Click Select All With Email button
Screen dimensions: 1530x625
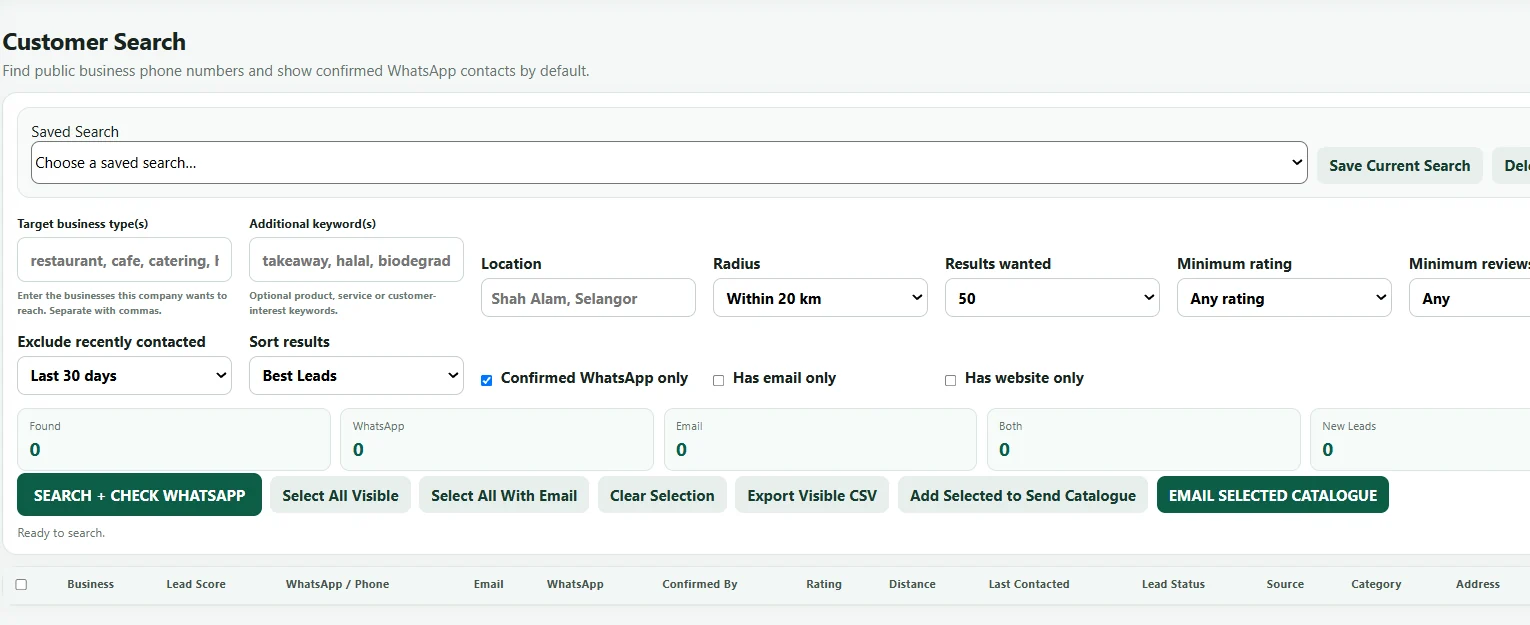coord(504,495)
